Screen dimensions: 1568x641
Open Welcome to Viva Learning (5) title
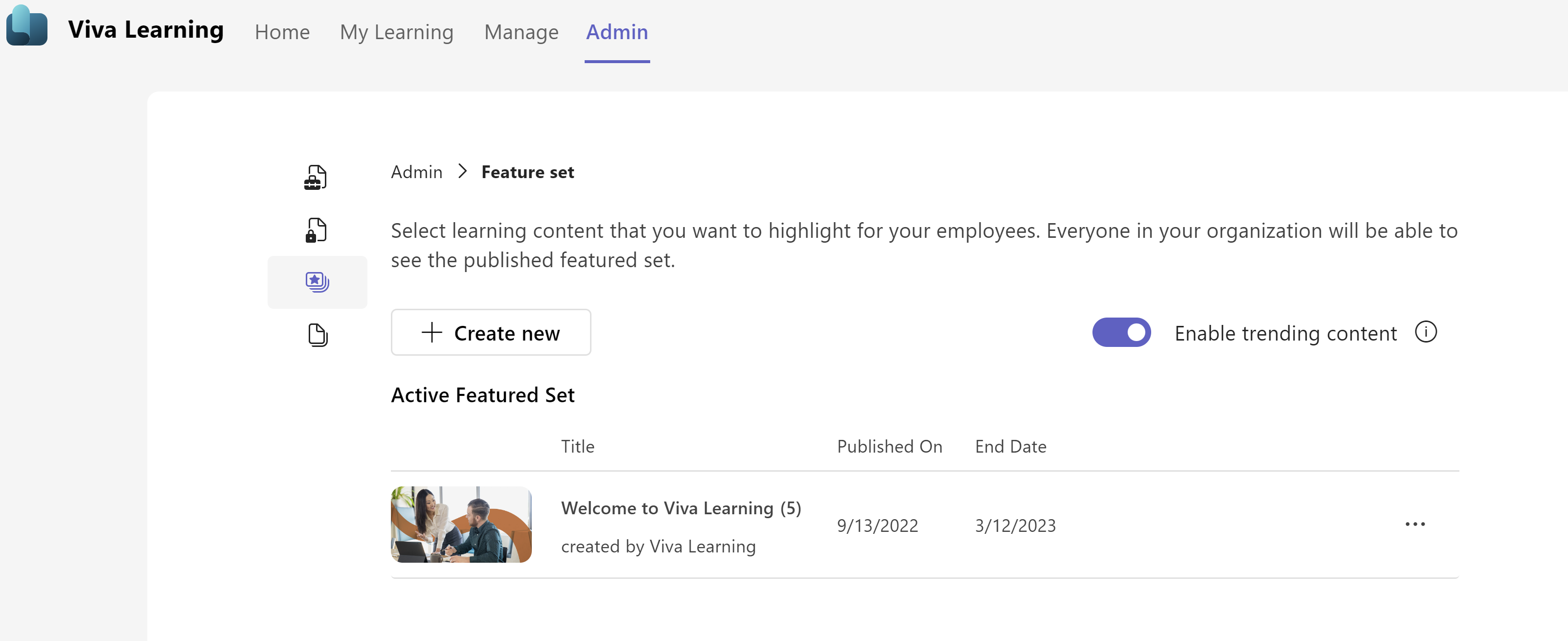[x=681, y=508]
